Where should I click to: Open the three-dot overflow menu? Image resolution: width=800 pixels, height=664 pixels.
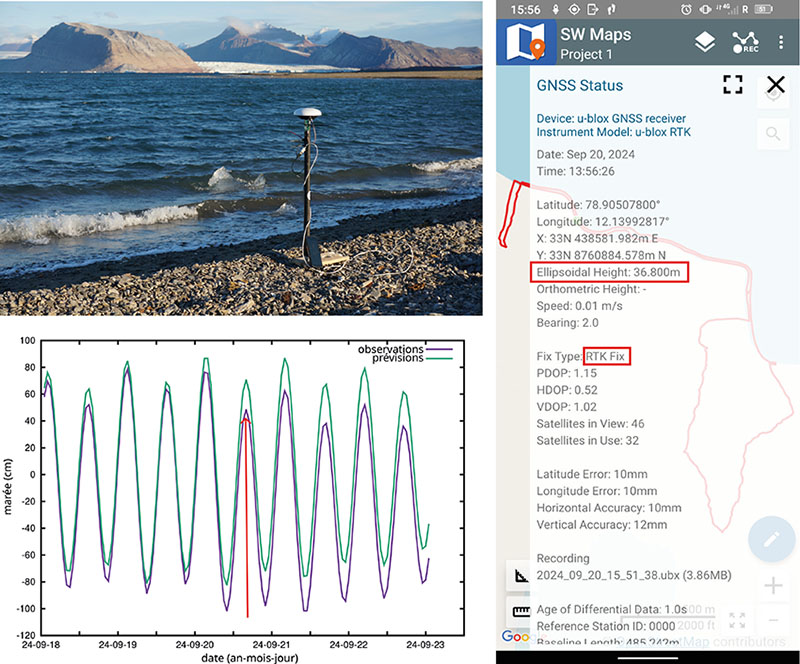pyautogui.click(x=781, y=42)
